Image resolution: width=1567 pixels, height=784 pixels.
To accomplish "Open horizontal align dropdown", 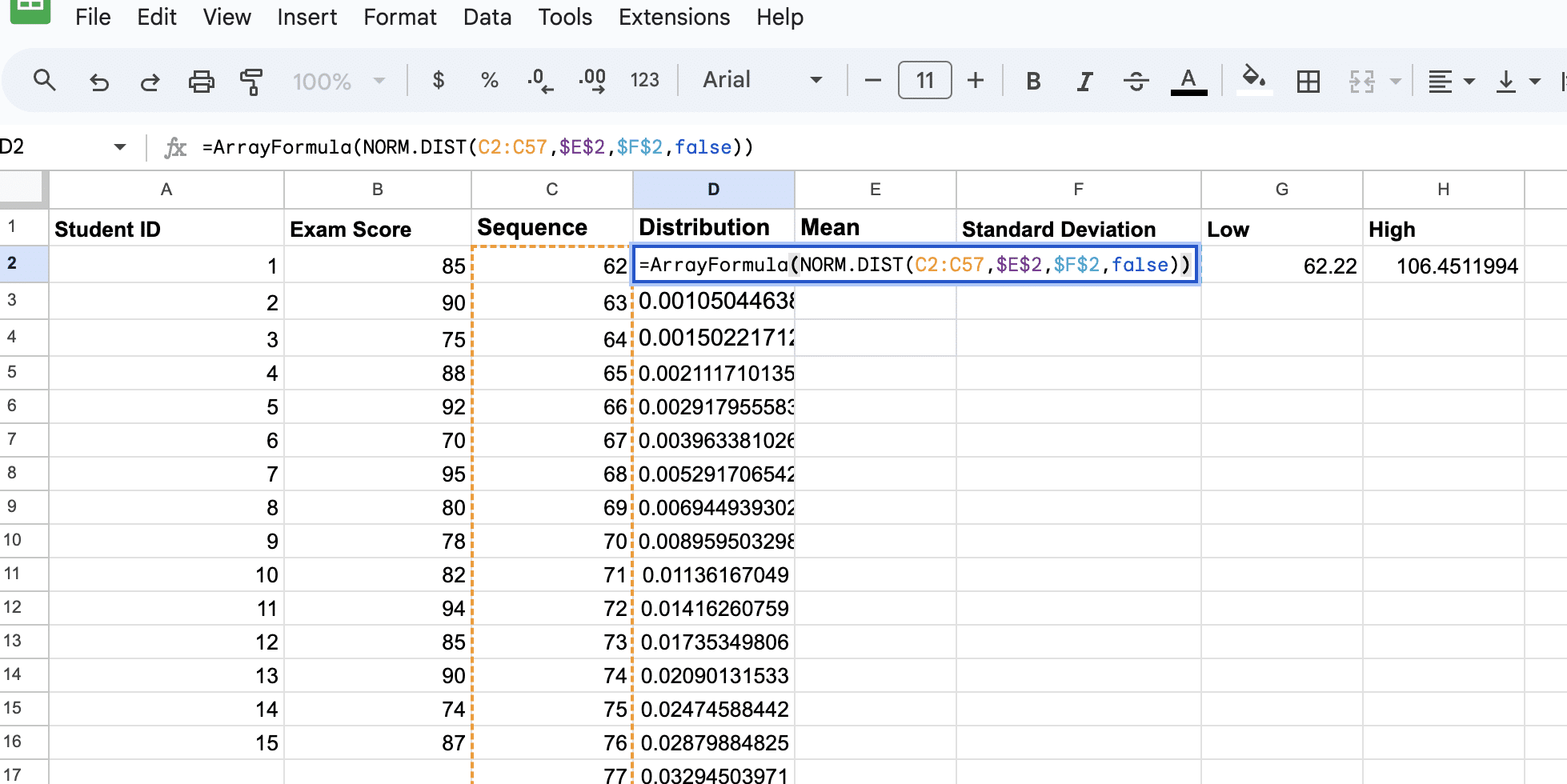I will (x=1451, y=81).
